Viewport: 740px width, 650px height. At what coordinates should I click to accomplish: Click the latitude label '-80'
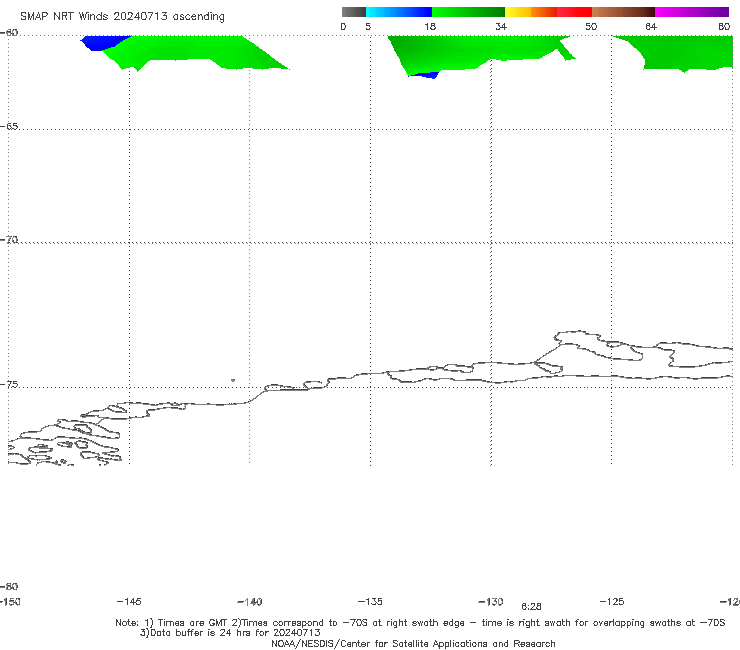coord(9,587)
